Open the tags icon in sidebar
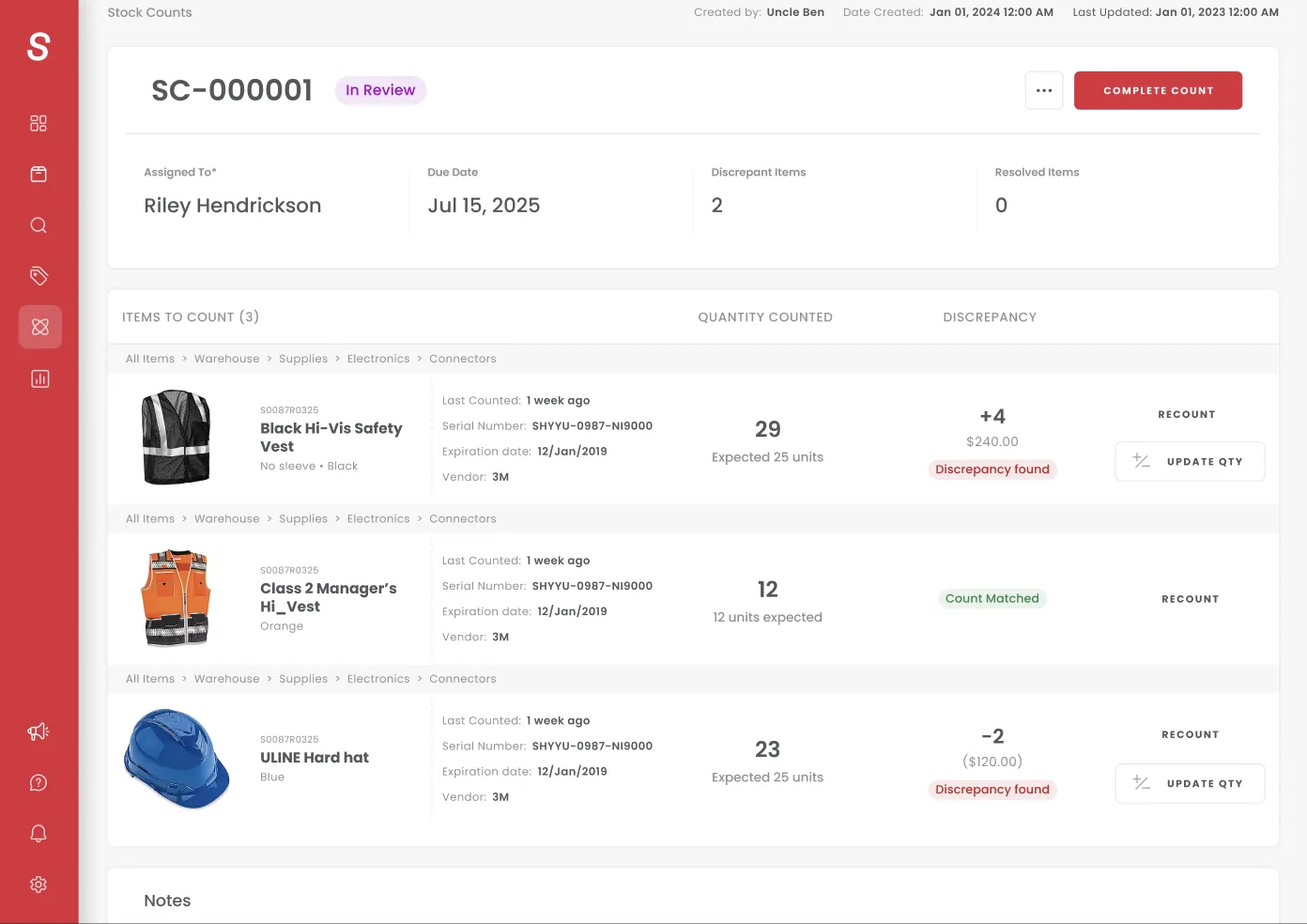 (38, 276)
